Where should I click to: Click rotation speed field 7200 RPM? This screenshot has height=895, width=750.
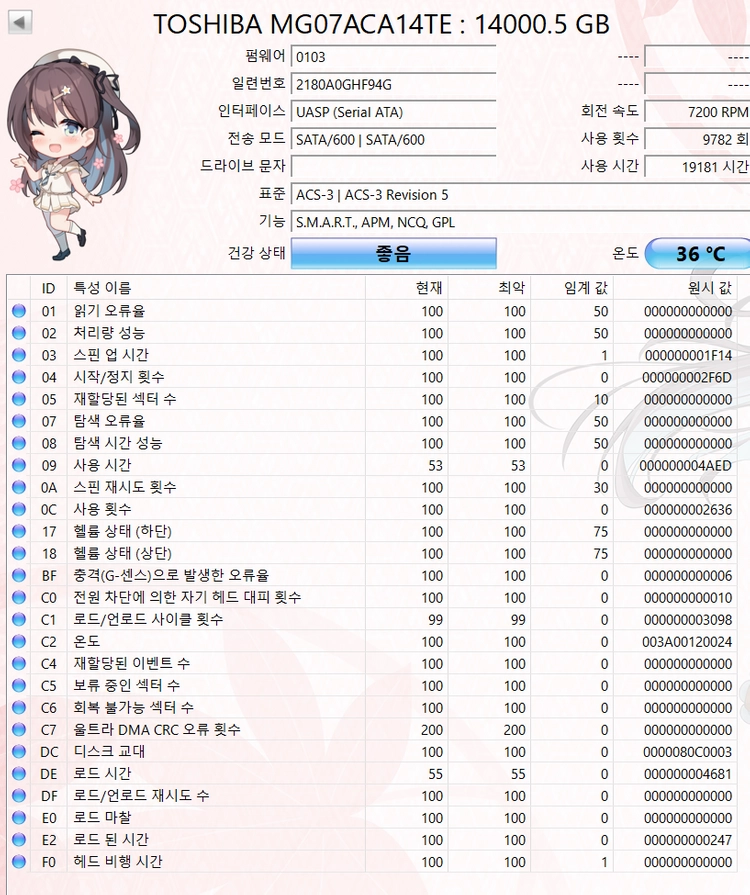[x=697, y=112]
